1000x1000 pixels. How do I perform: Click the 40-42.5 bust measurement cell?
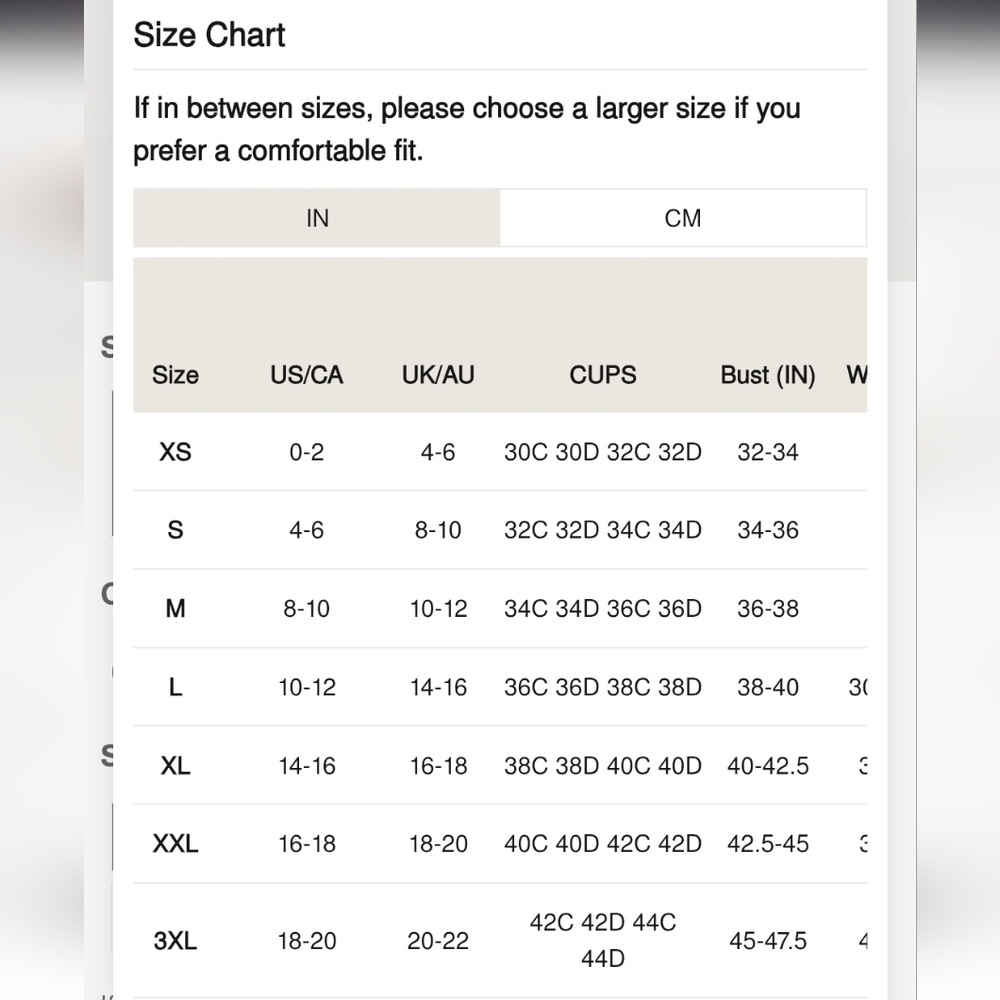pyautogui.click(x=768, y=765)
